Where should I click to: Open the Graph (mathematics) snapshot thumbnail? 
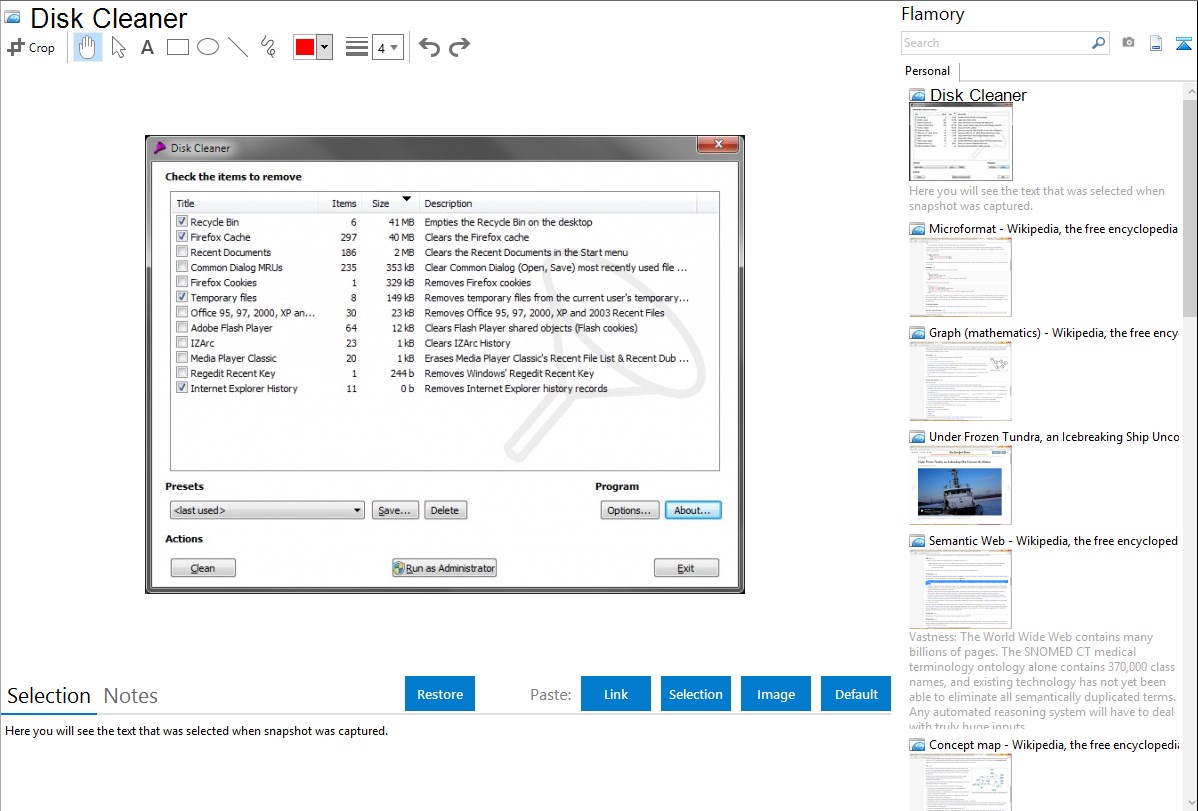pos(960,381)
